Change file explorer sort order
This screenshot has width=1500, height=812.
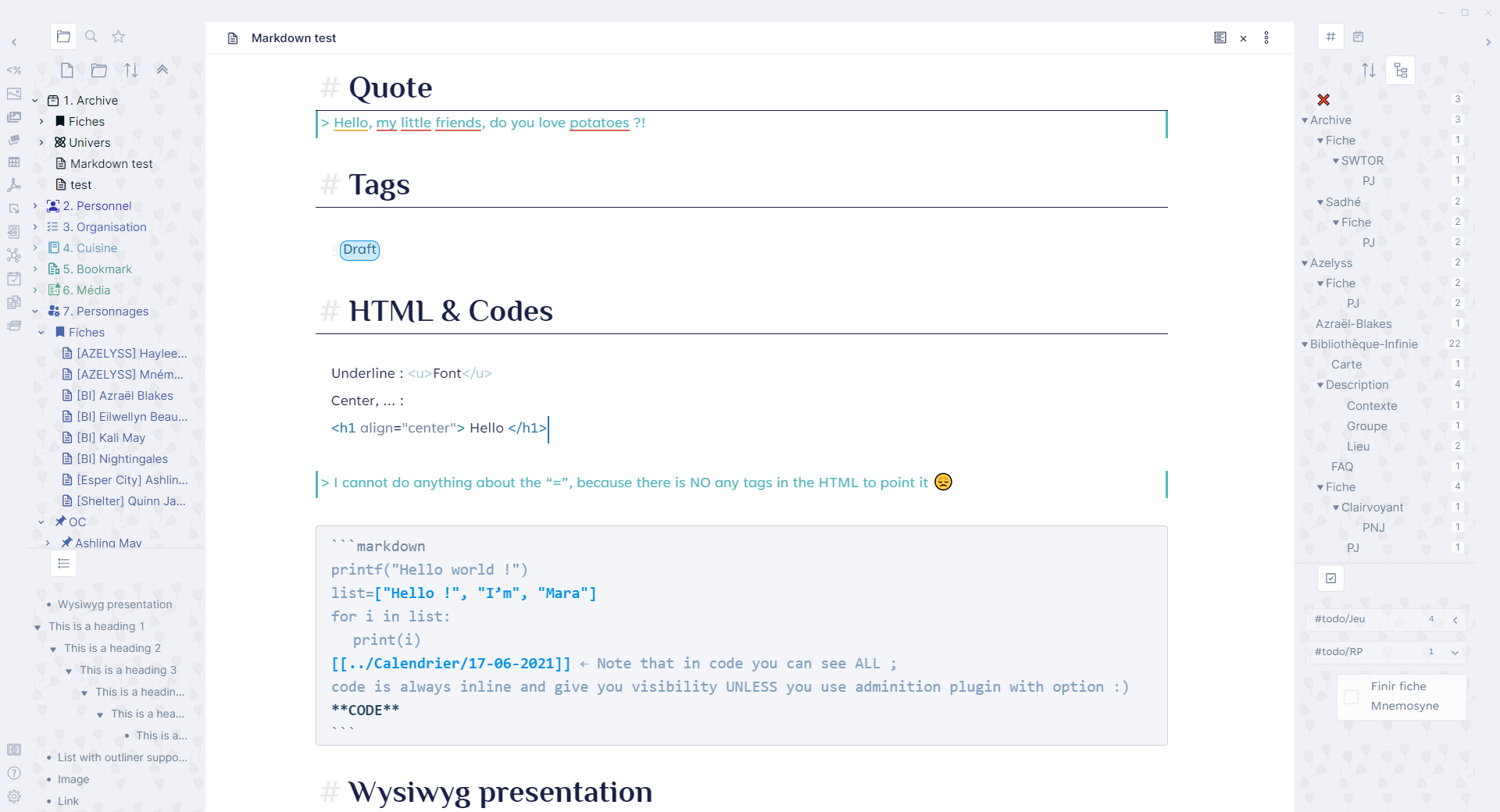131,70
